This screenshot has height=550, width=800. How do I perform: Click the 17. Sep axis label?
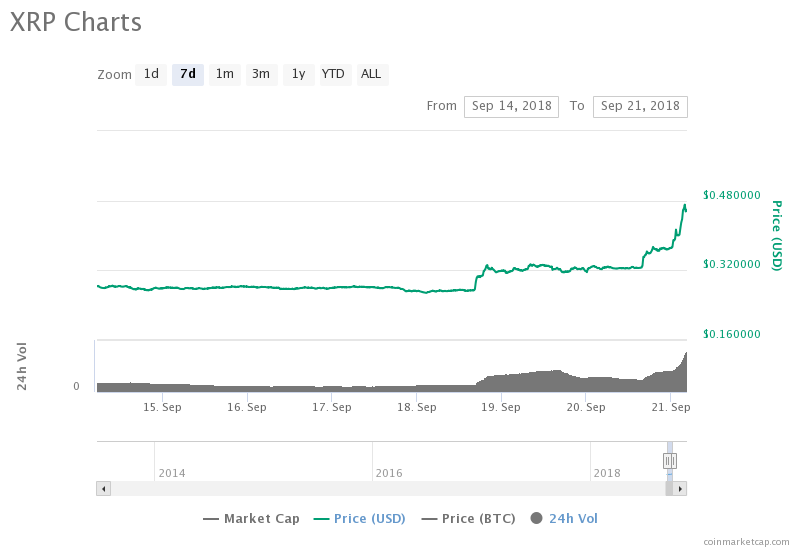[x=332, y=407]
